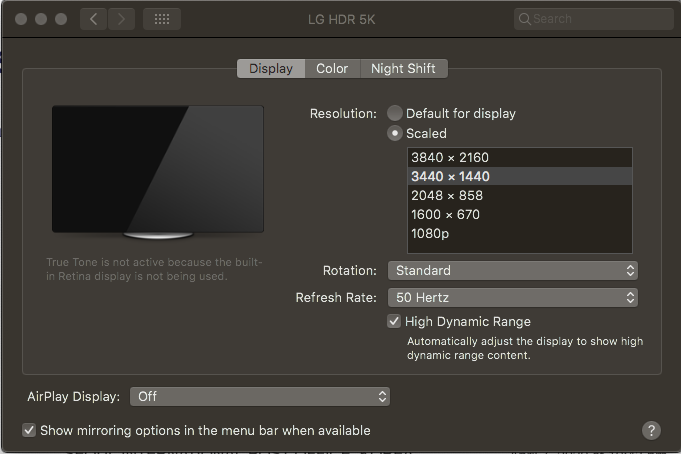Select the Scaled resolution radio button
Viewport: 681px width, 454px height.
coord(395,133)
